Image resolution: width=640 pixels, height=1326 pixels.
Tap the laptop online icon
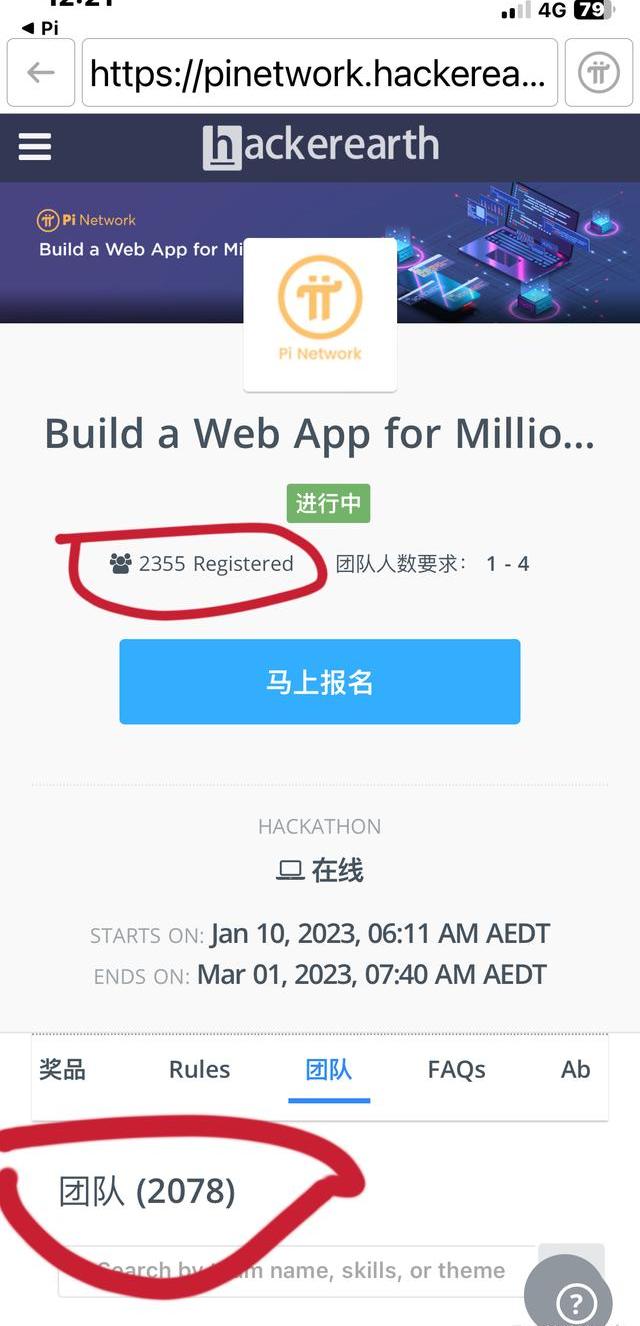pyautogui.click(x=290, y=871)
